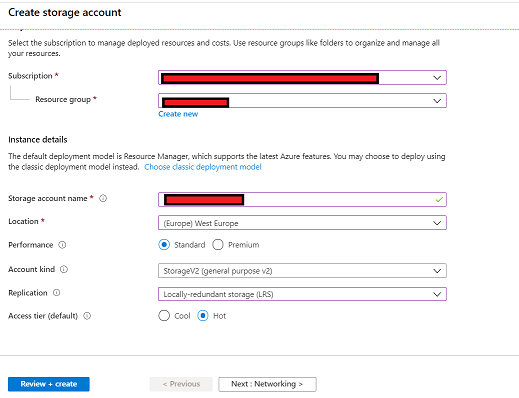
Task: Show Account kind info icon
Action: [64, 269]
